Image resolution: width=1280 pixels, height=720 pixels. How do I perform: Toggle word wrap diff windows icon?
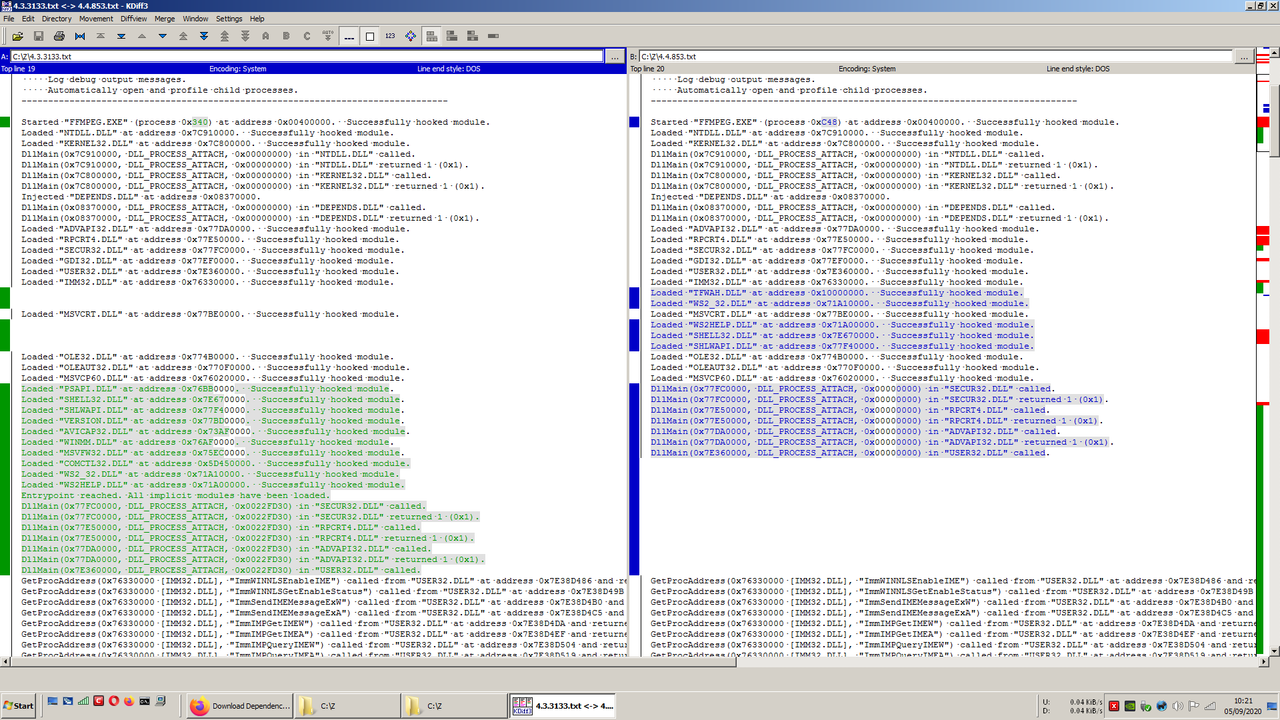click(411, 36)
